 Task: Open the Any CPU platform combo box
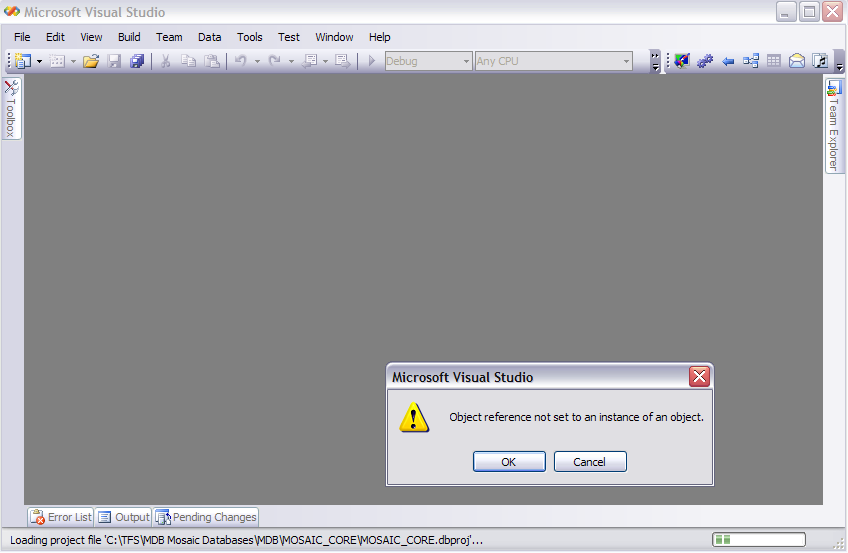click(x=554, y=61)
